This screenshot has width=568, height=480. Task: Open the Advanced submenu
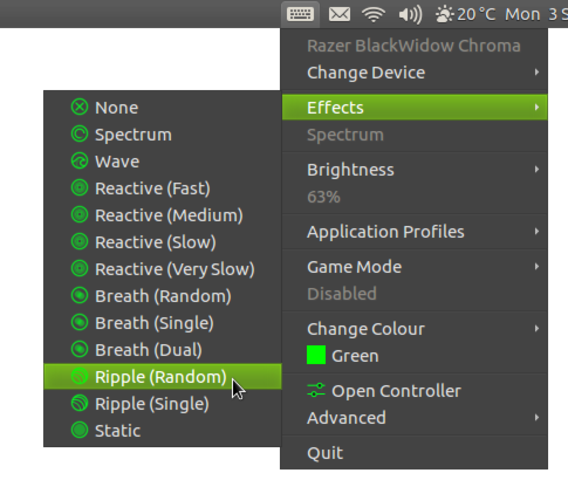(414, 418)
